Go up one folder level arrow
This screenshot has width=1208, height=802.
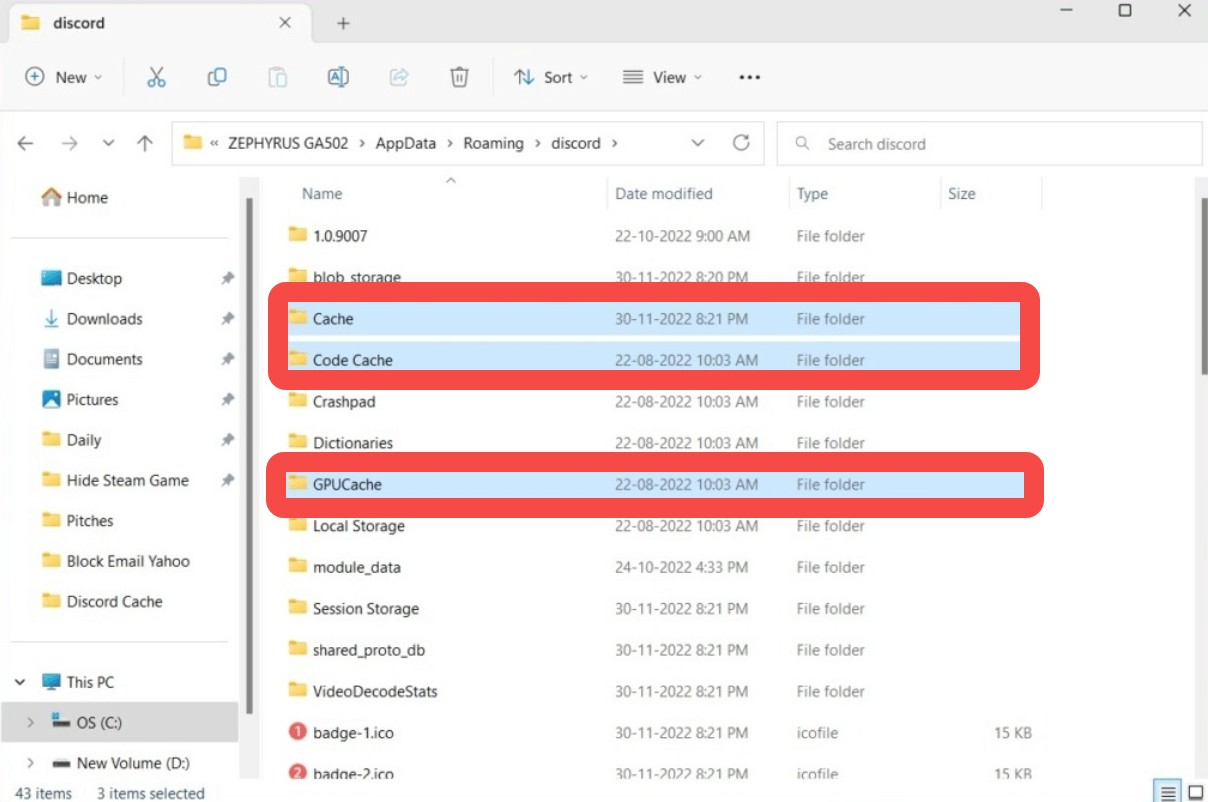tap(145, 143)
